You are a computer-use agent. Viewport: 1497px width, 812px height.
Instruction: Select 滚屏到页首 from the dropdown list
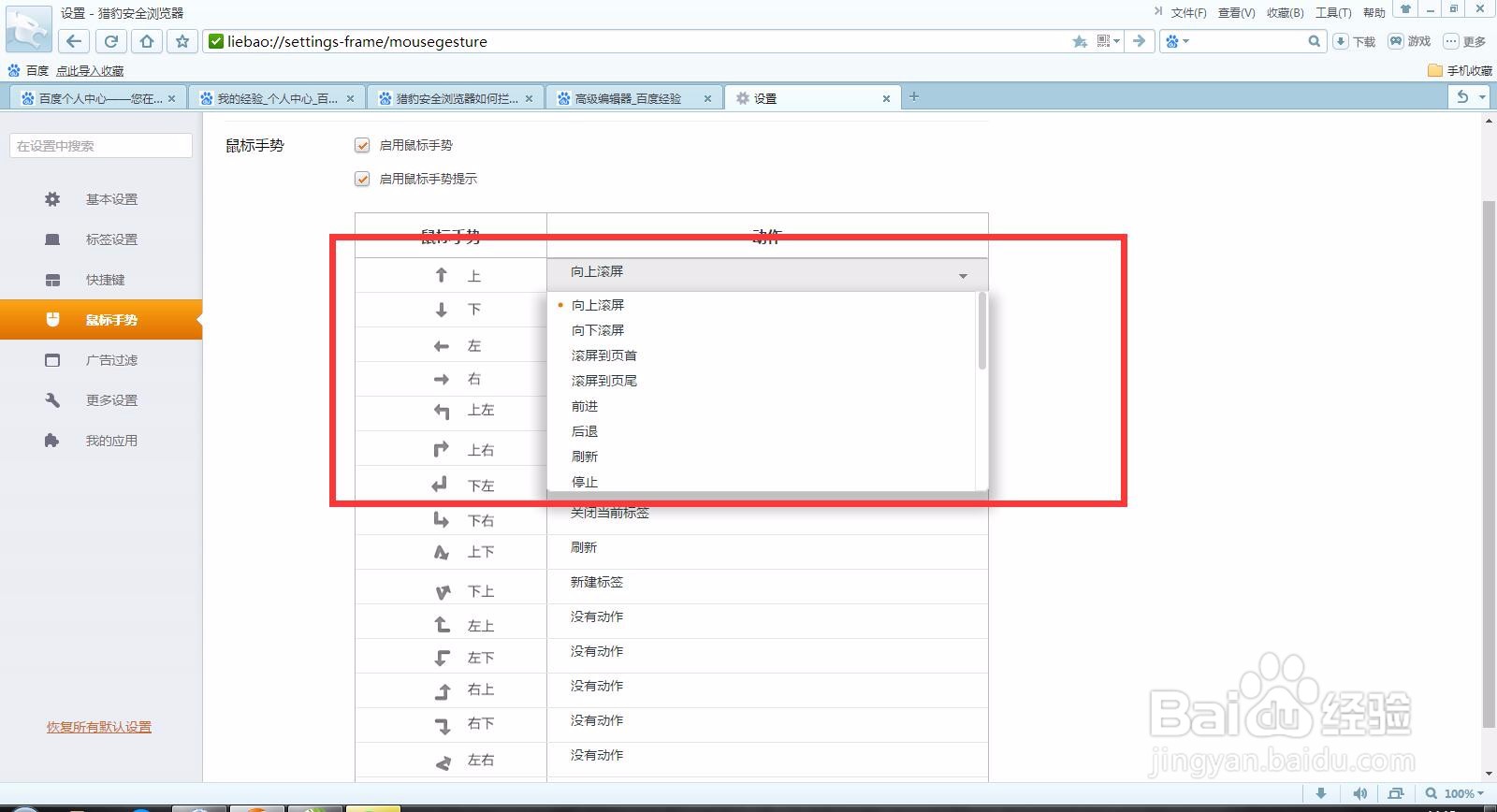tap(762, 355)
